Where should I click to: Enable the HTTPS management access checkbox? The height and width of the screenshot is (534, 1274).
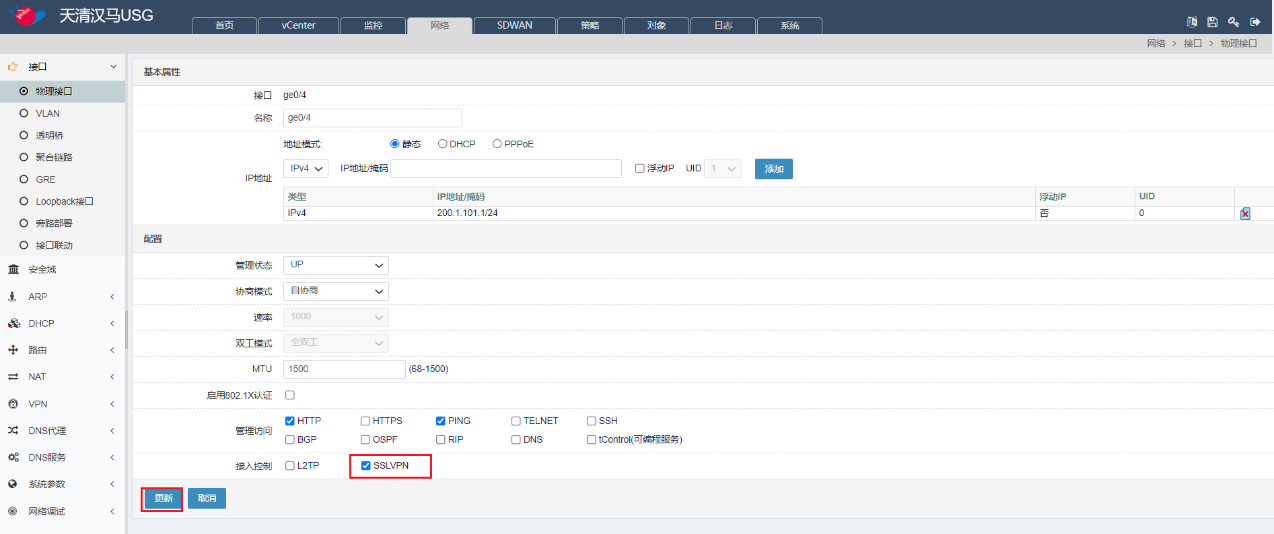coord(365,421)
